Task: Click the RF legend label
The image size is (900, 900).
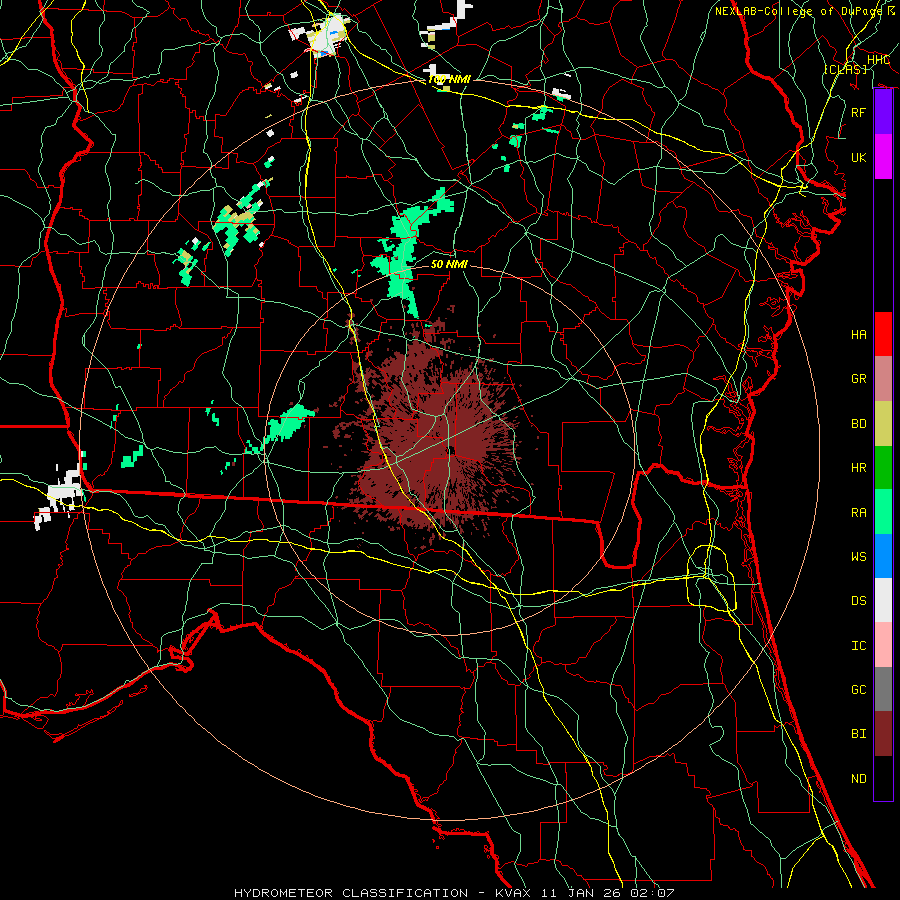Action: pos(859,112)
